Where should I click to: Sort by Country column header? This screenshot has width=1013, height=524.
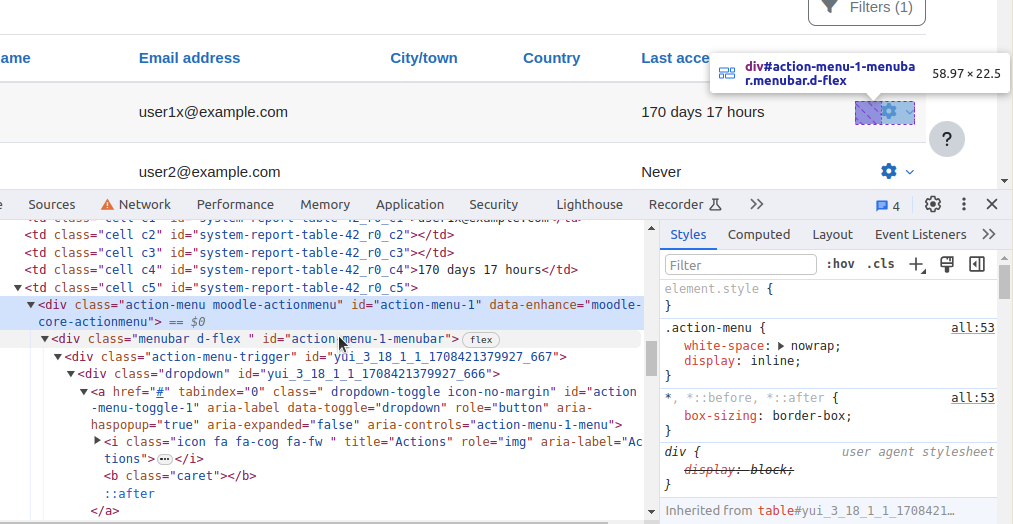[552, 58]
